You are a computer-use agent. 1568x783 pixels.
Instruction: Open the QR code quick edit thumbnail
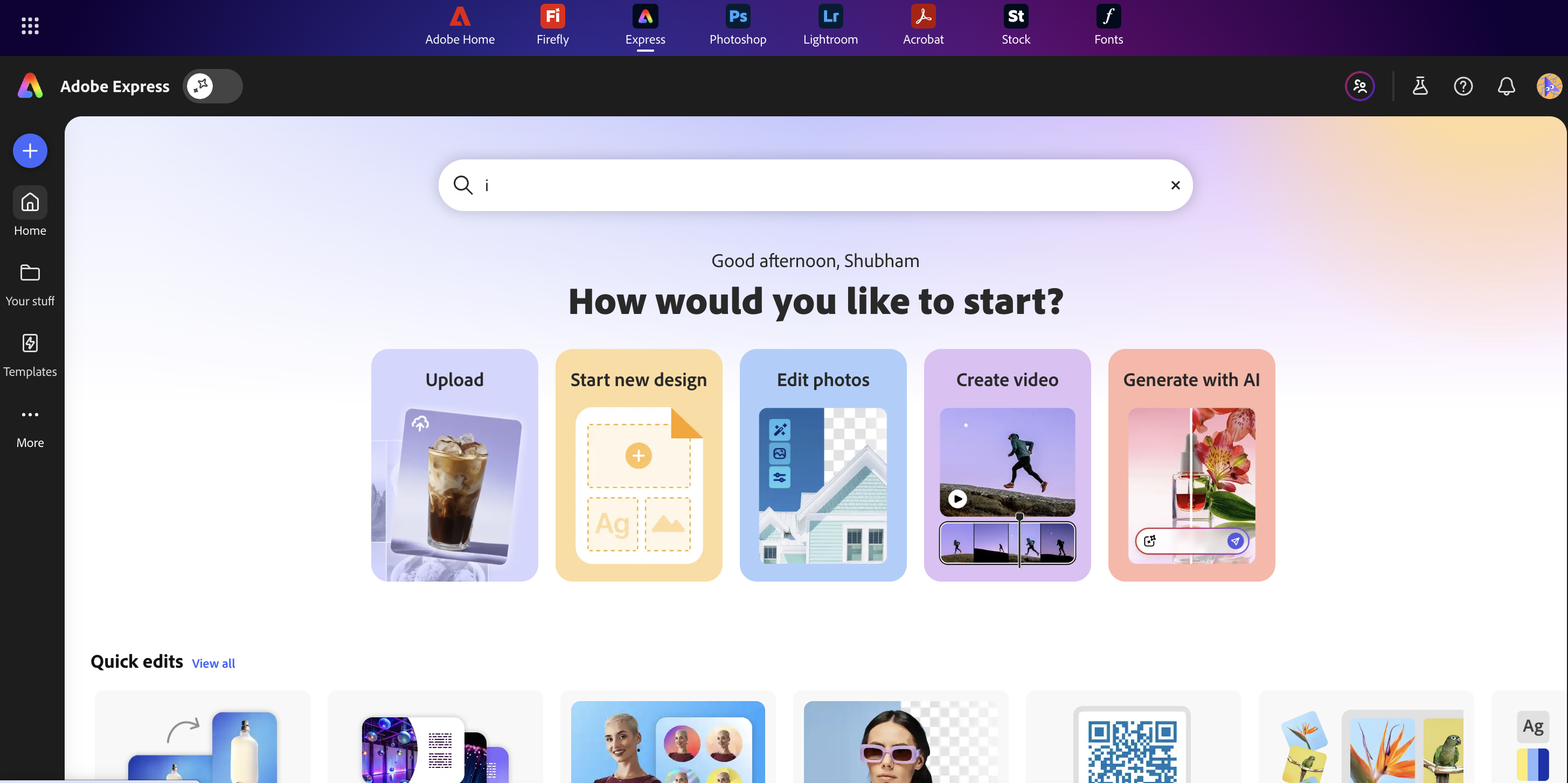[1133, 737]
